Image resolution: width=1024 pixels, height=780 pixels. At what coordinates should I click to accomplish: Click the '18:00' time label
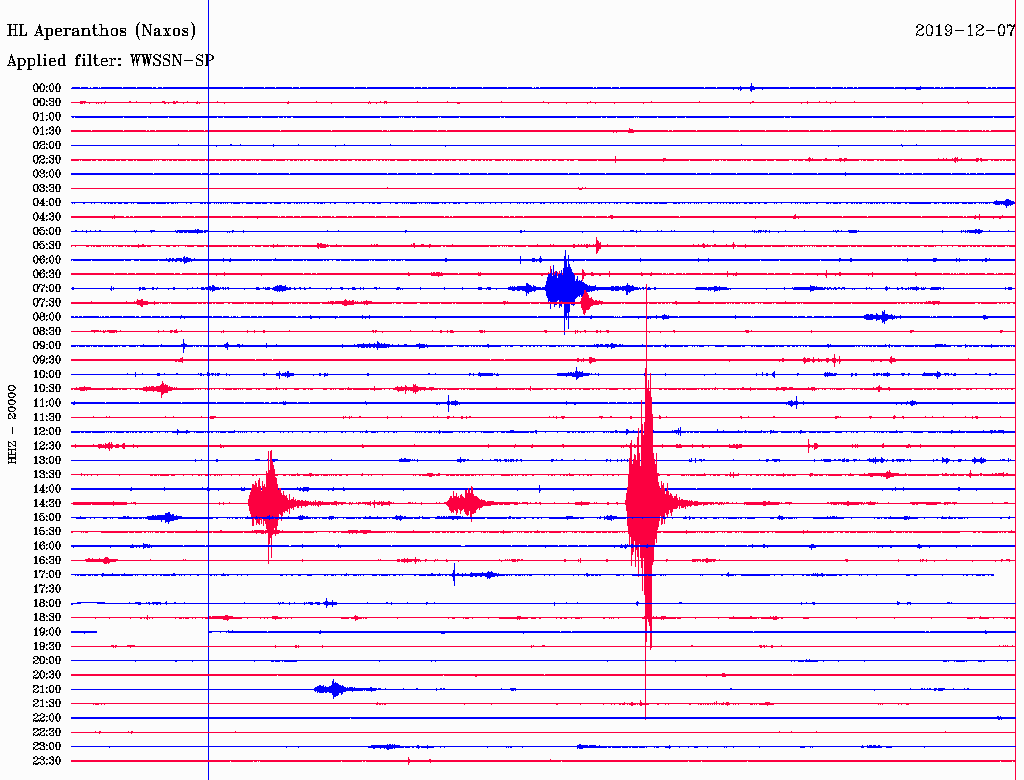click(47, 604)
